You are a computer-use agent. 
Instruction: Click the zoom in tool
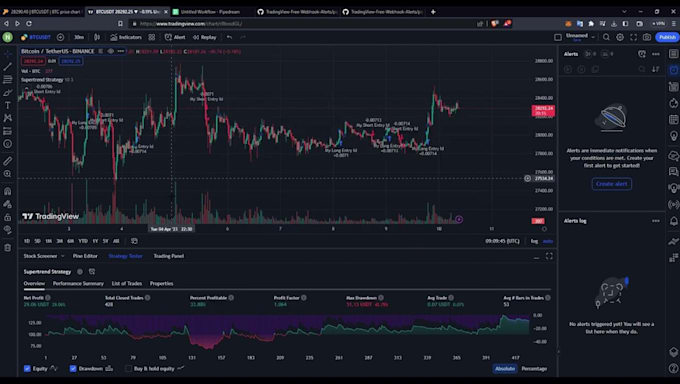tap(7, 174)
